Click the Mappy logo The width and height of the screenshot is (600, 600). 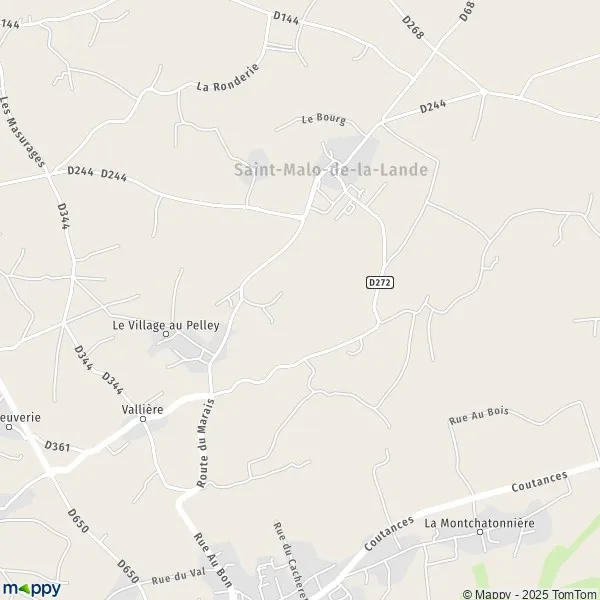click(31, 588)
